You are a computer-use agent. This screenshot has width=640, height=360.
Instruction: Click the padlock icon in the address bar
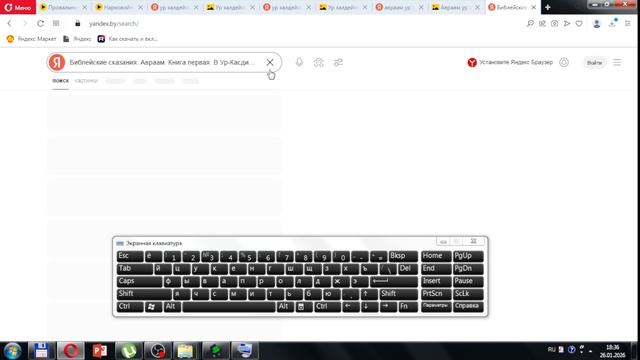[x=78, y=24]
